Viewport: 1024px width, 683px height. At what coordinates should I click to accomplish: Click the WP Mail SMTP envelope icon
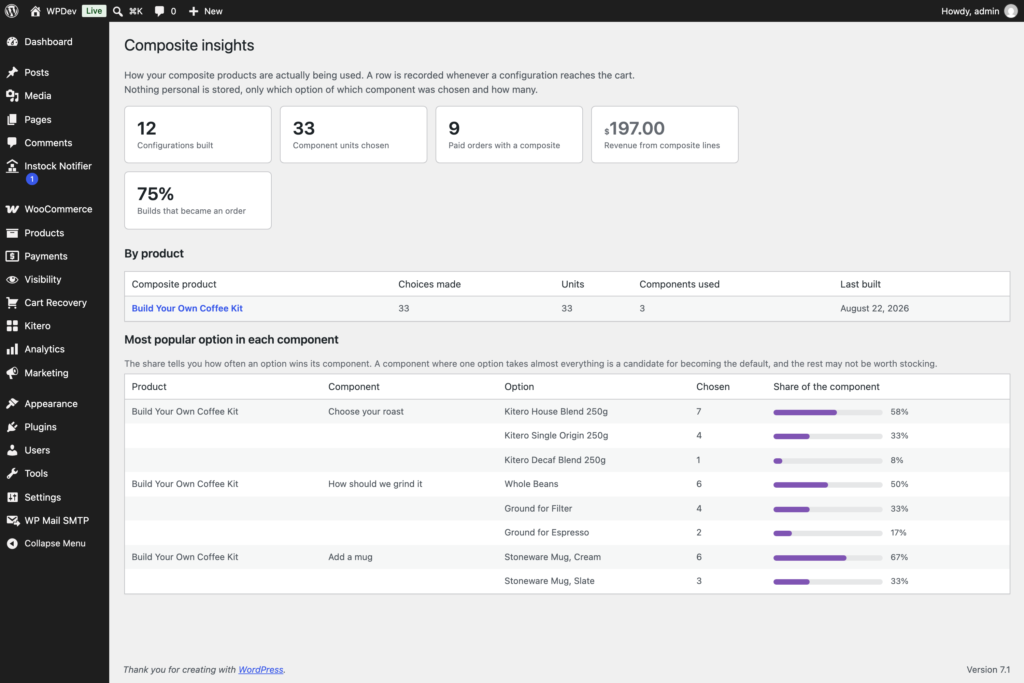click(12, 520)
